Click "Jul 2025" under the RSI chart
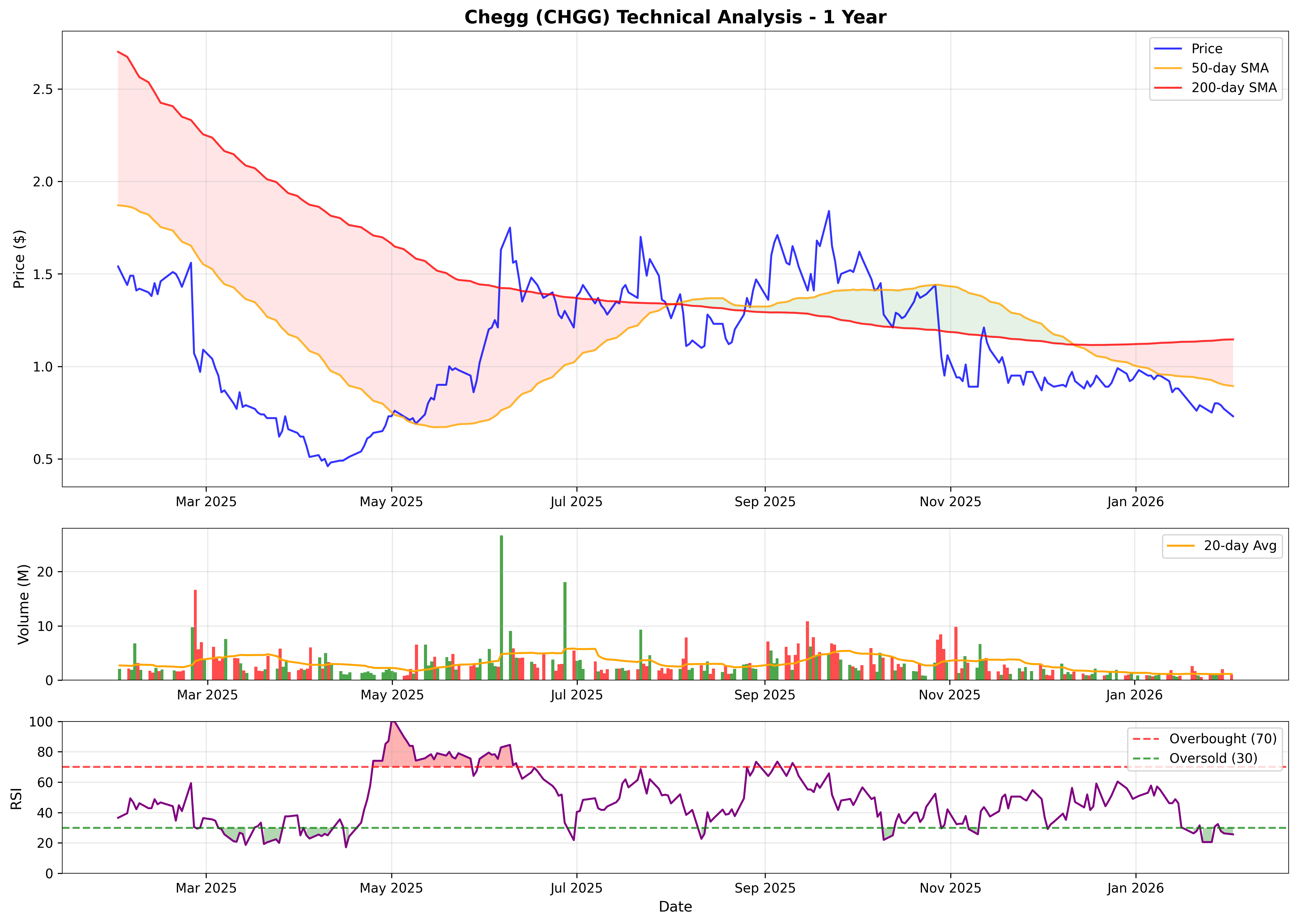1298x924 pixels. coord(576,888)
